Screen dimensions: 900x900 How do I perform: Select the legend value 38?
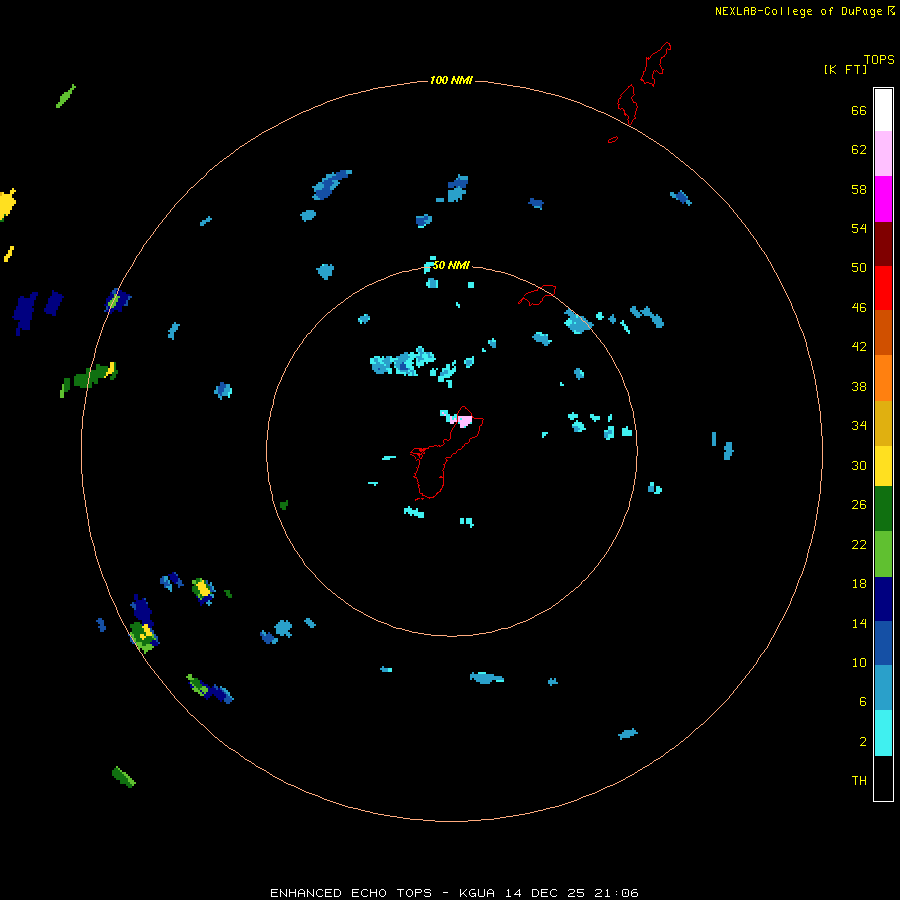[859, 386]
